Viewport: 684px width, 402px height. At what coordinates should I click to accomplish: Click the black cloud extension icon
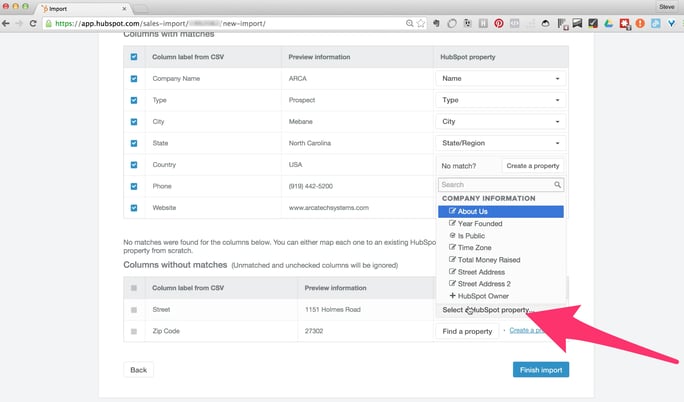[x=546, y=24]
